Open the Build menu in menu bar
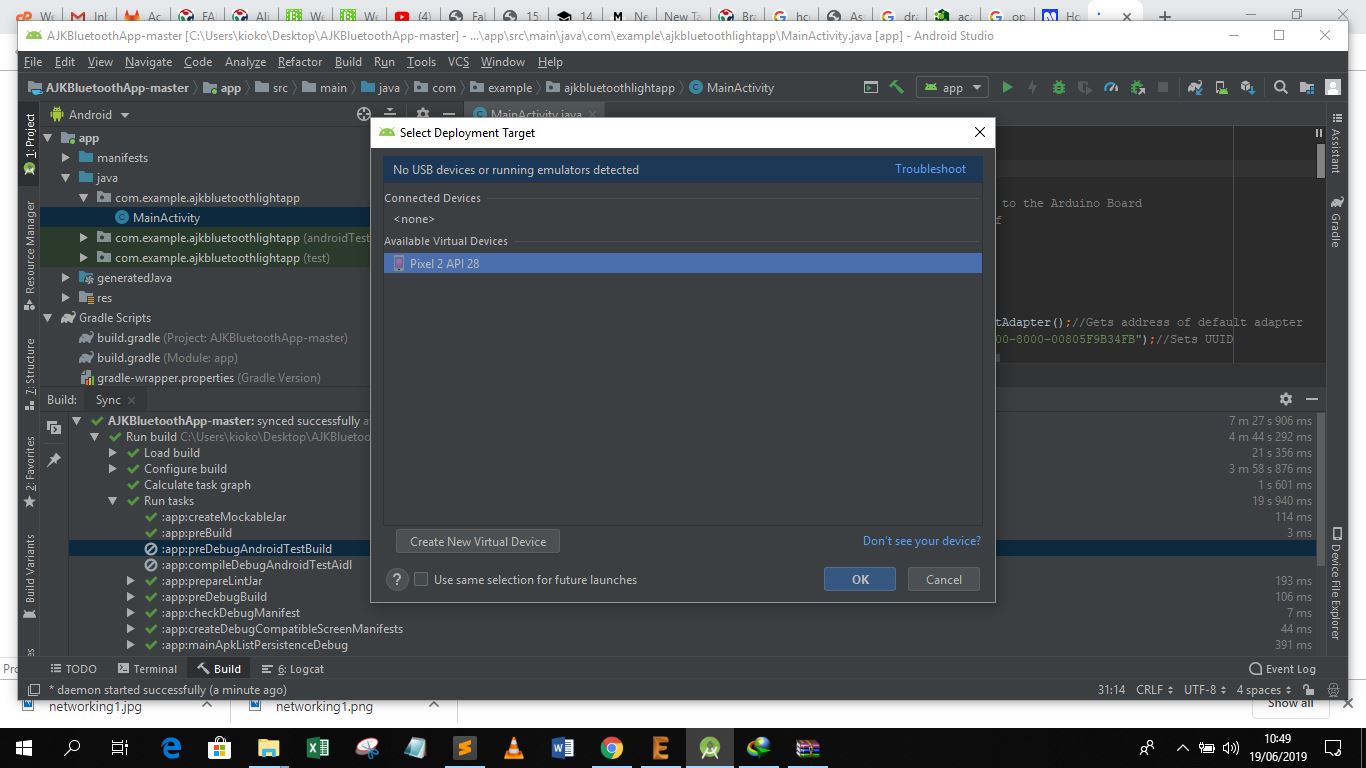 point(348,62)
